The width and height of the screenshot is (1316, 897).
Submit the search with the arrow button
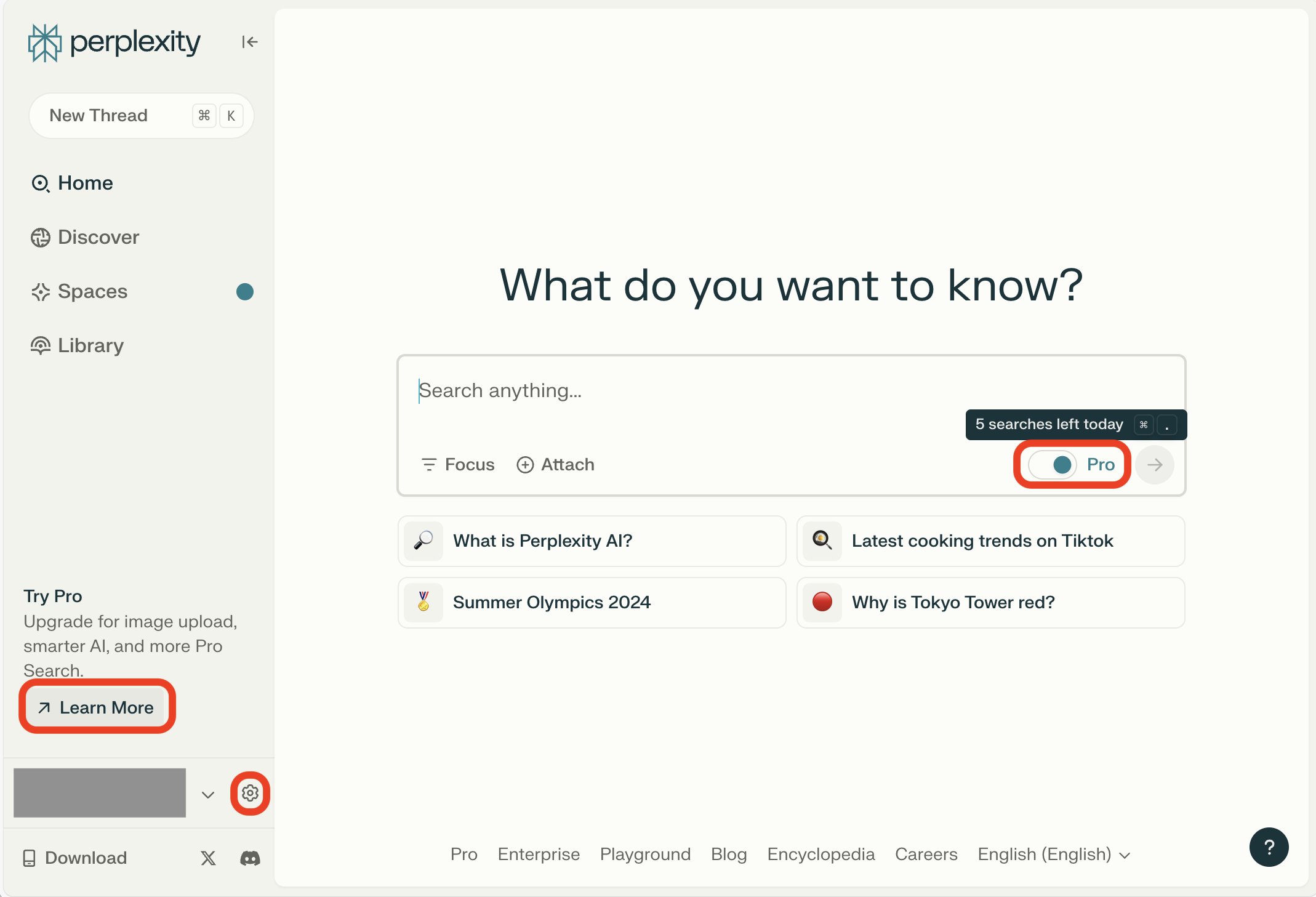pyautogui.click(x=1155, y=465)
